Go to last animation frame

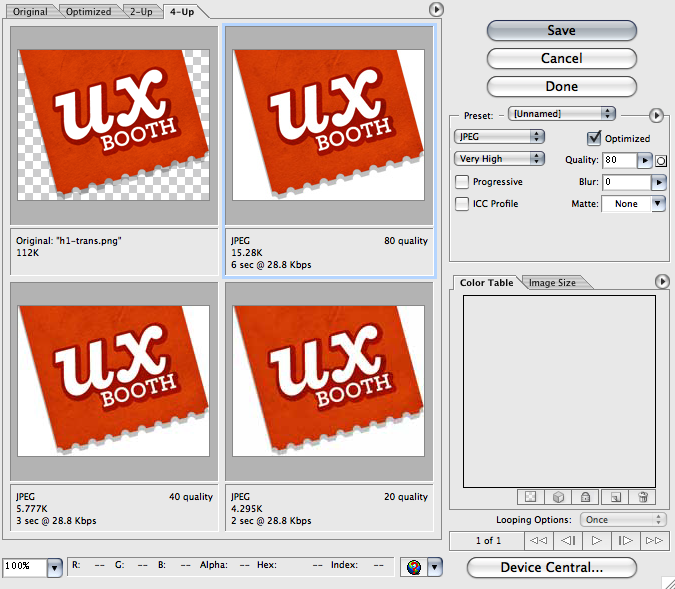tap(654, 540)
